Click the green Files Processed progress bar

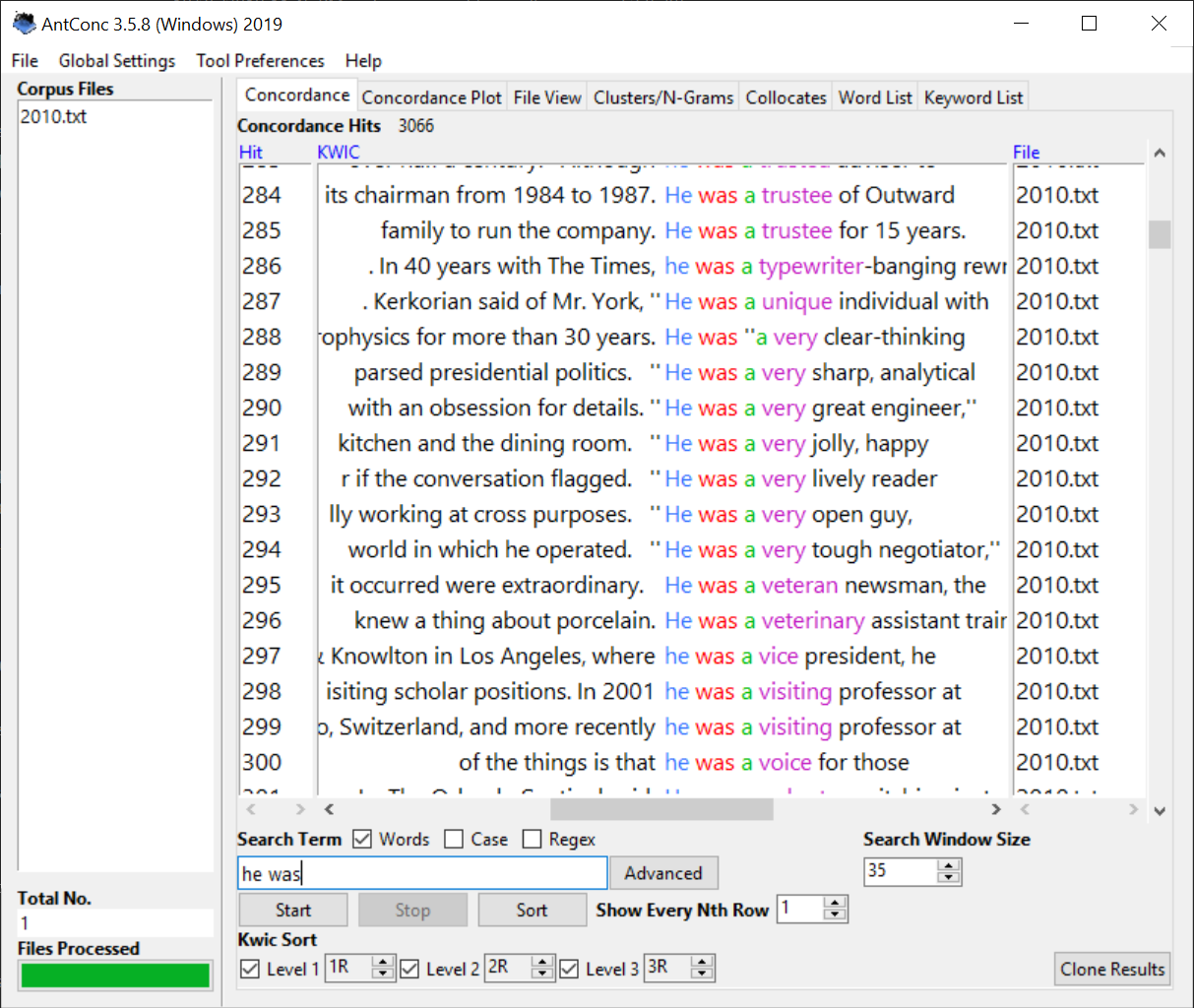[115, 976]
